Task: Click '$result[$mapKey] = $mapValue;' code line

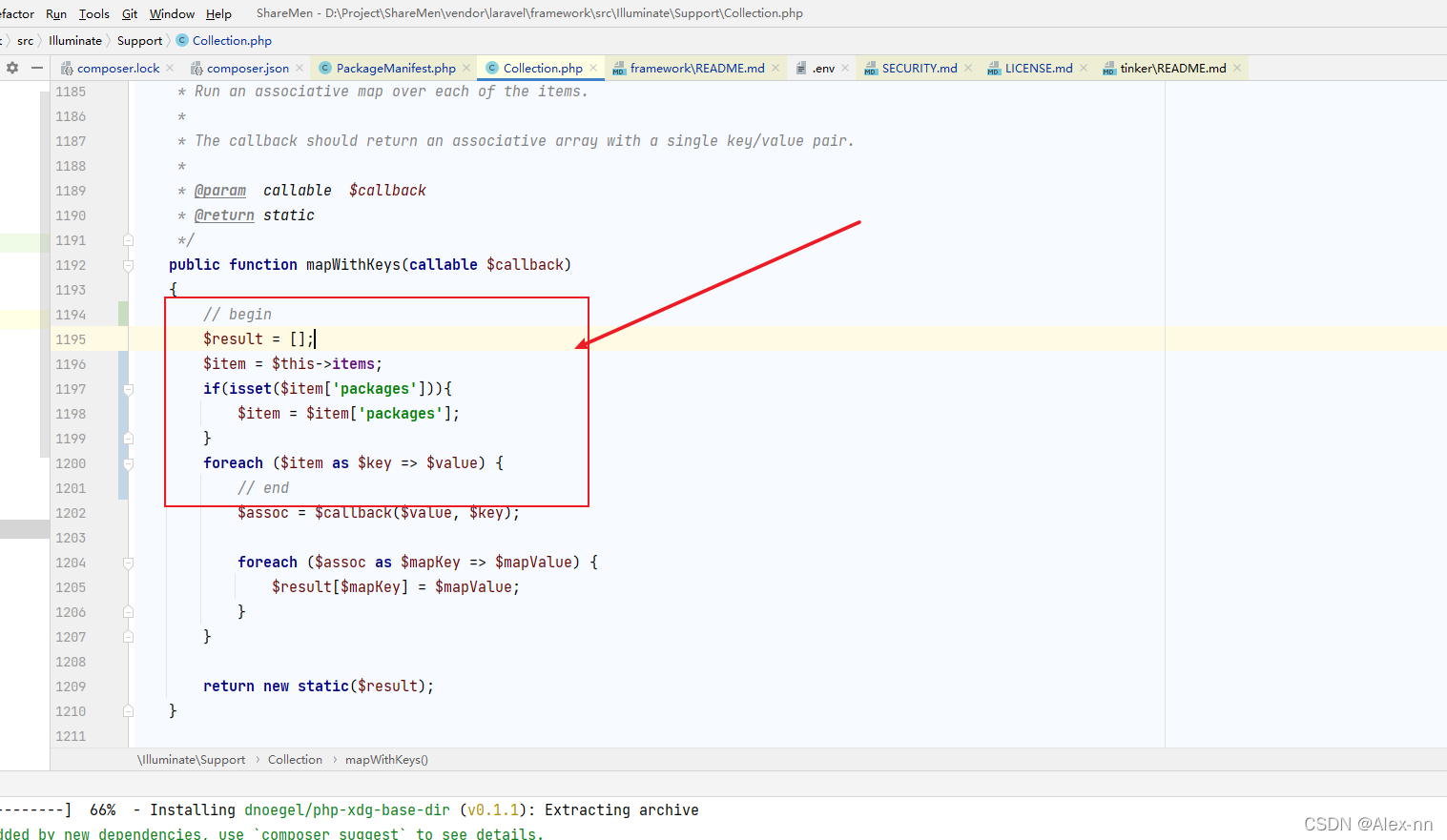Action: [396, 587]
